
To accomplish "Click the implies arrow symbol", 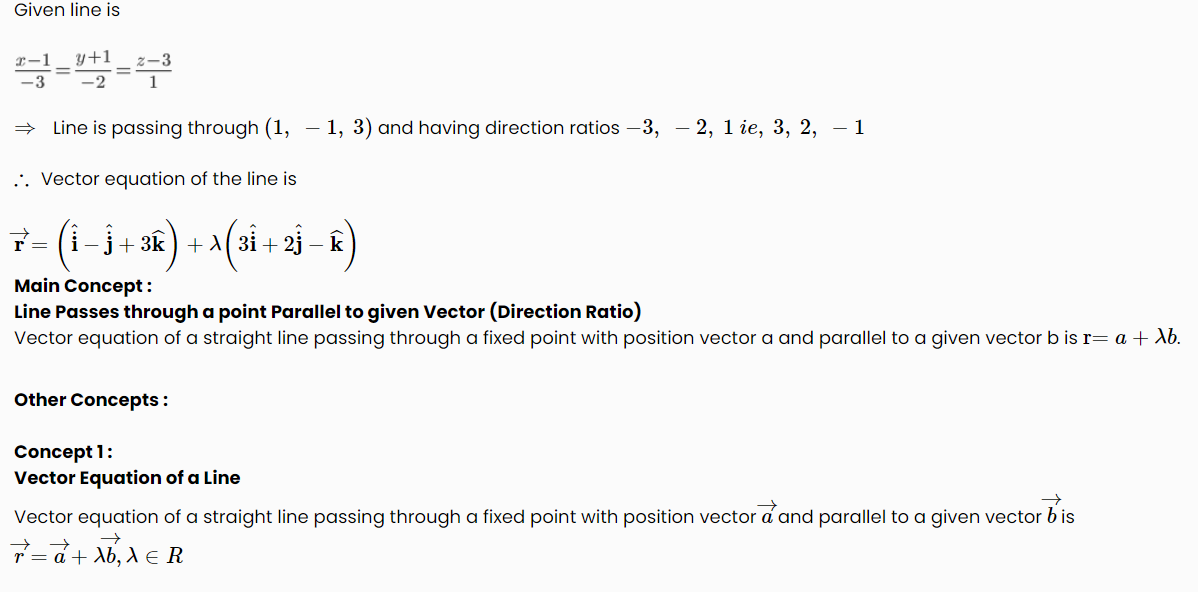I will coord(24,128).
